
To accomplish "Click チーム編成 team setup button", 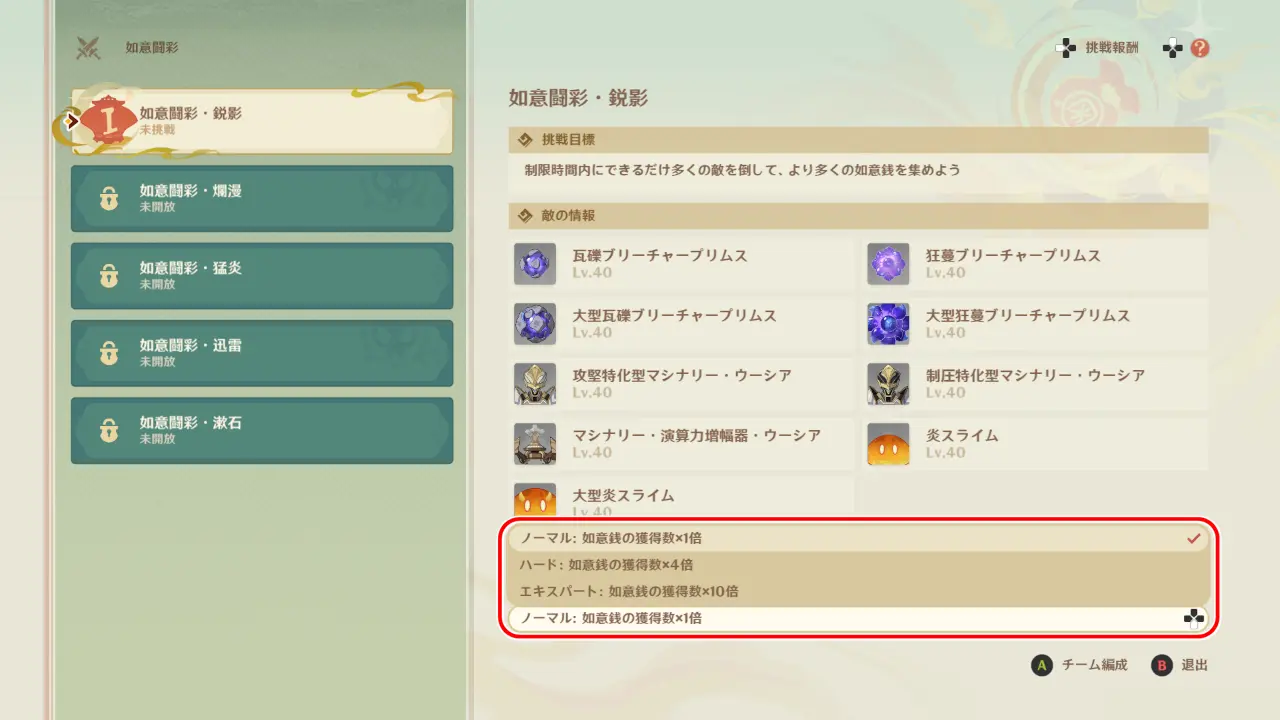I will click(x=1080, y=665).
